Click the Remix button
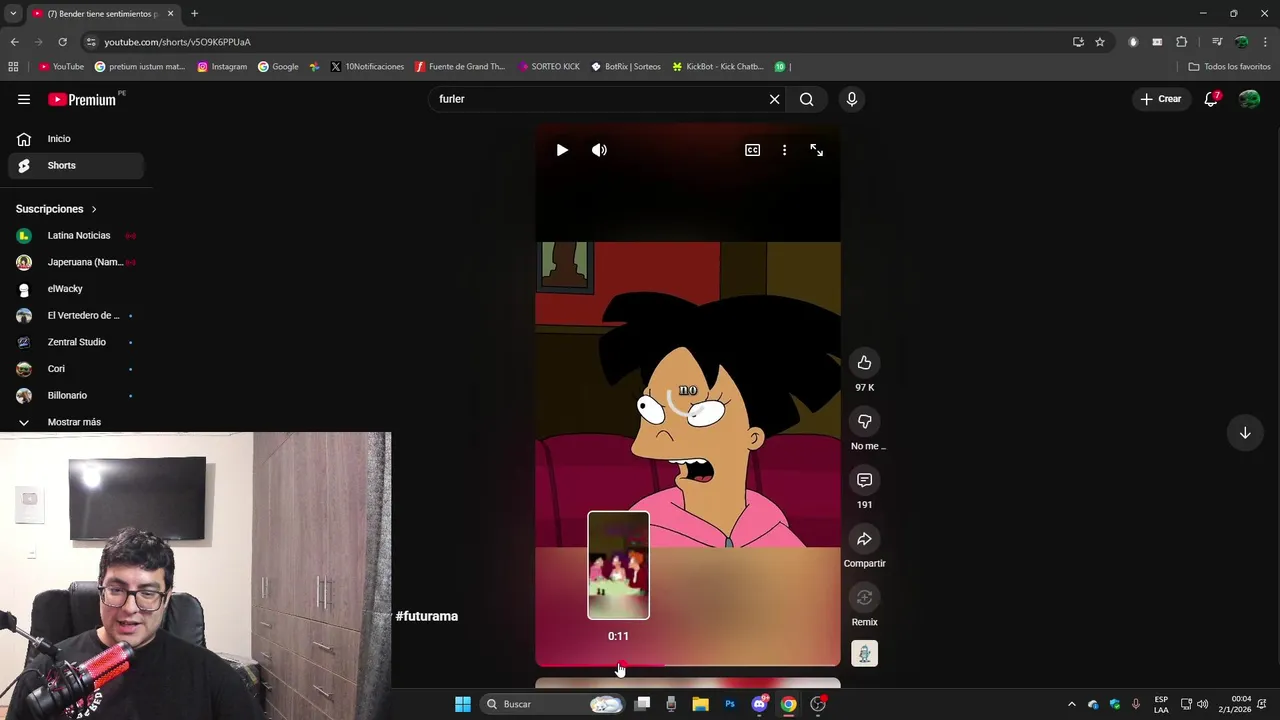 [864, 598]
